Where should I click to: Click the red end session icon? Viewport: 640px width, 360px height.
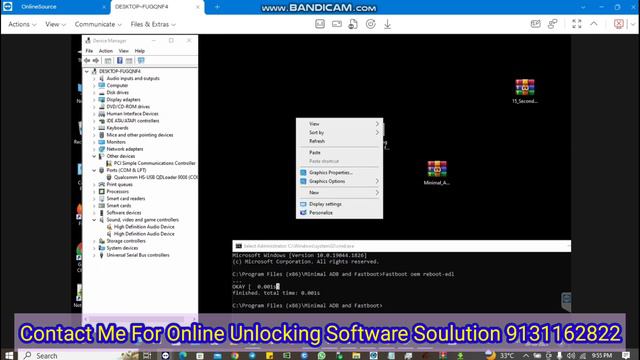coord(619,24)
